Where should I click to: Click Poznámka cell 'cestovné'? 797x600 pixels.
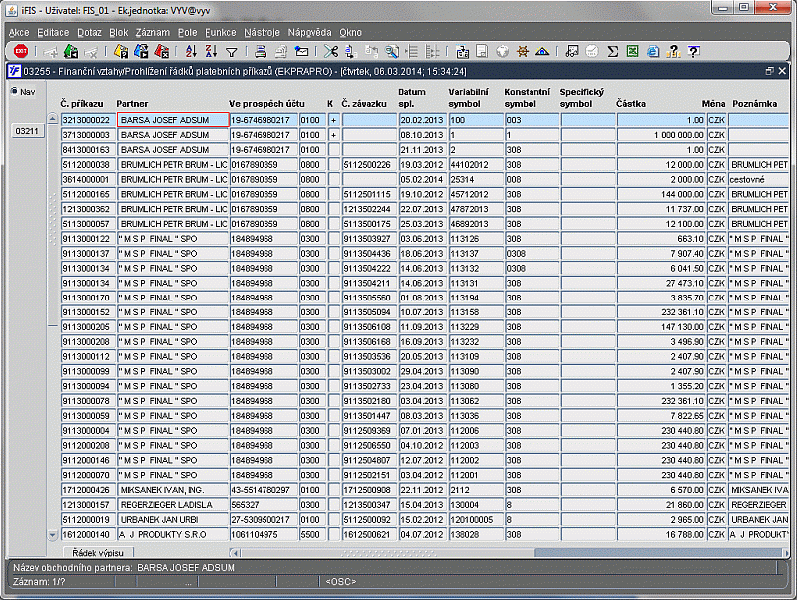pos(758,179)
